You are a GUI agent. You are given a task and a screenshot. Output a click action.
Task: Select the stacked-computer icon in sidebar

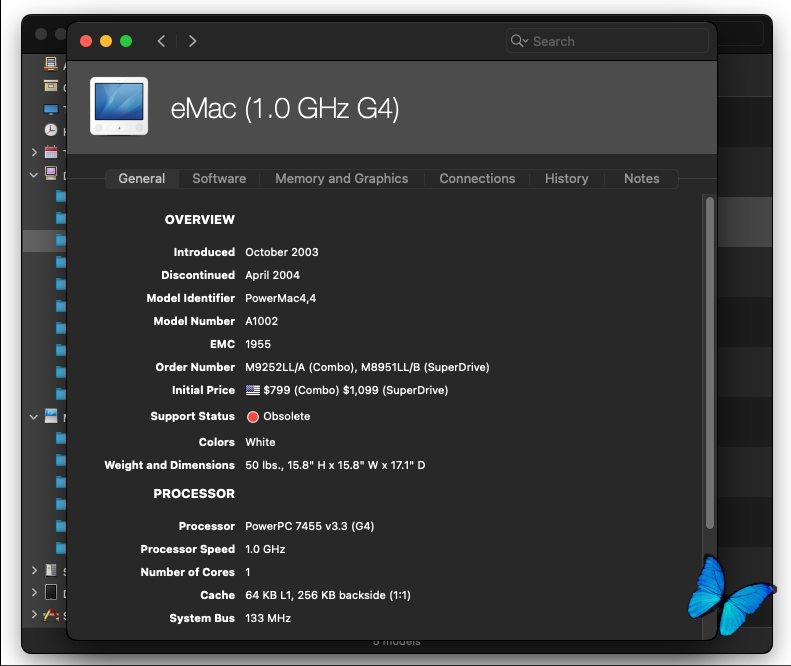(50, 64)
